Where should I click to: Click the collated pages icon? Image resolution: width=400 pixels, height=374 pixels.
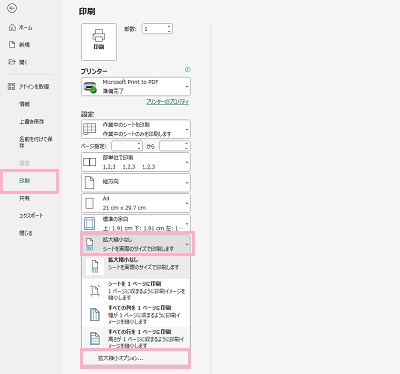89,162
